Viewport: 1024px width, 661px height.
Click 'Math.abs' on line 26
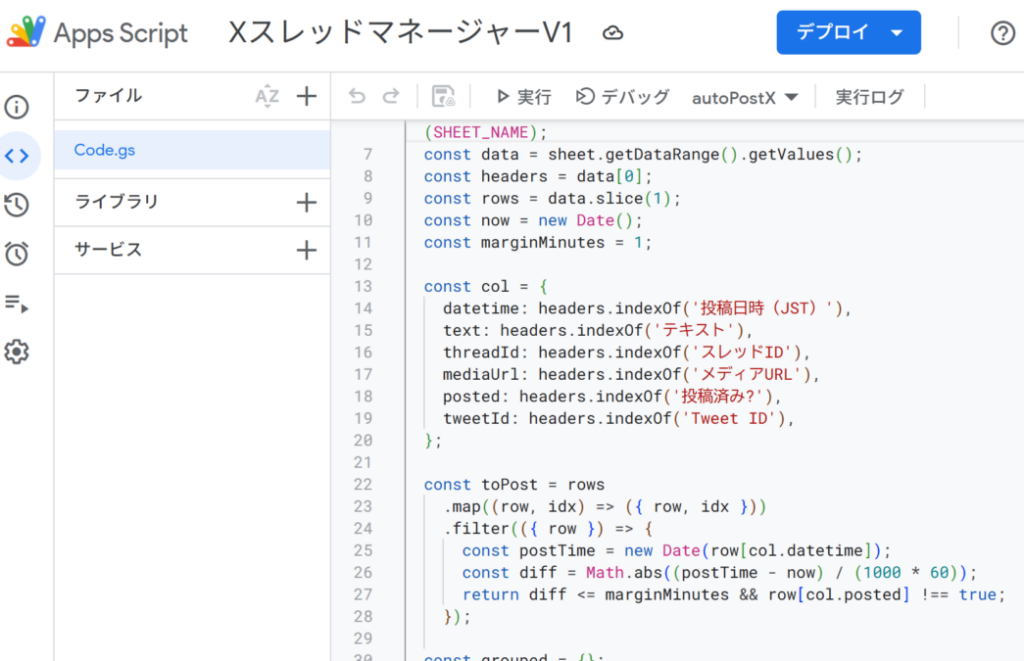coord(624,573)
